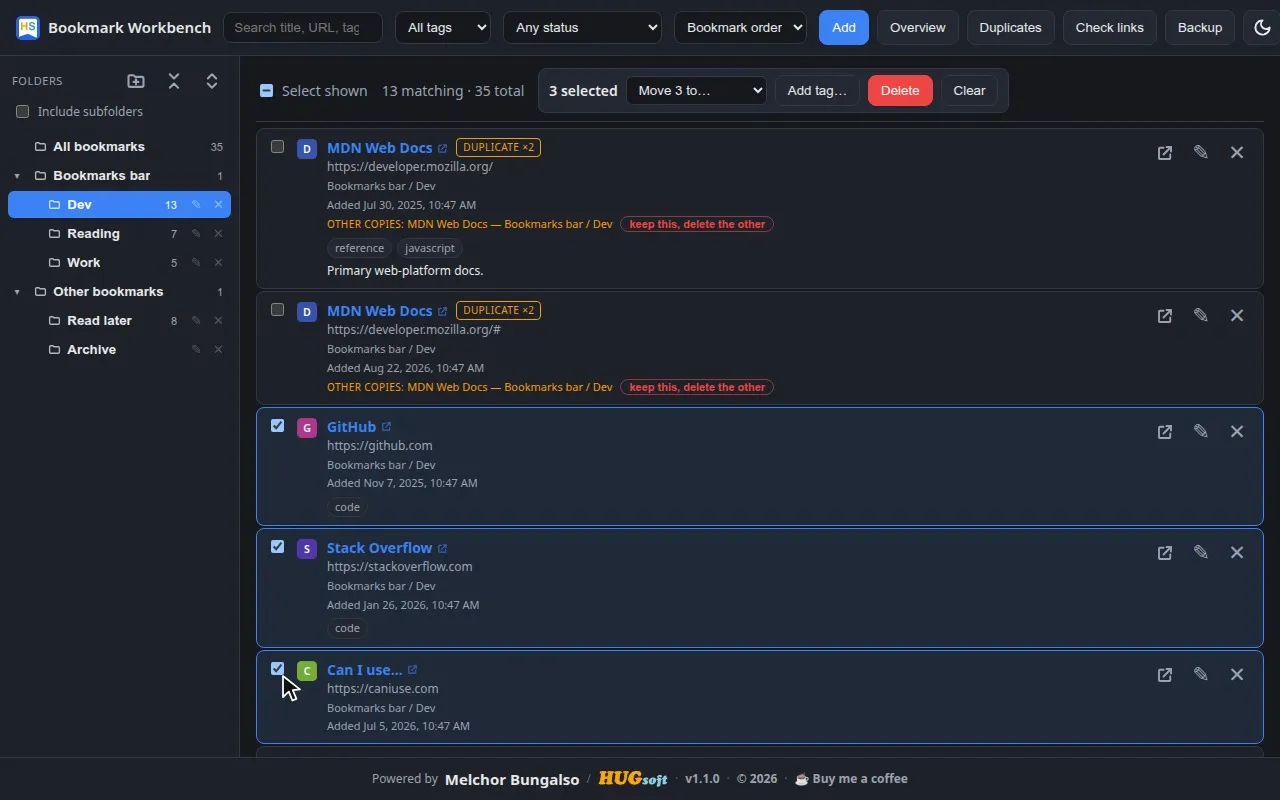The width and height of the screenshot is (1280, 800).
Task: Click the Melchor Bungalso footer link
Action: click(x=512, y=779)
